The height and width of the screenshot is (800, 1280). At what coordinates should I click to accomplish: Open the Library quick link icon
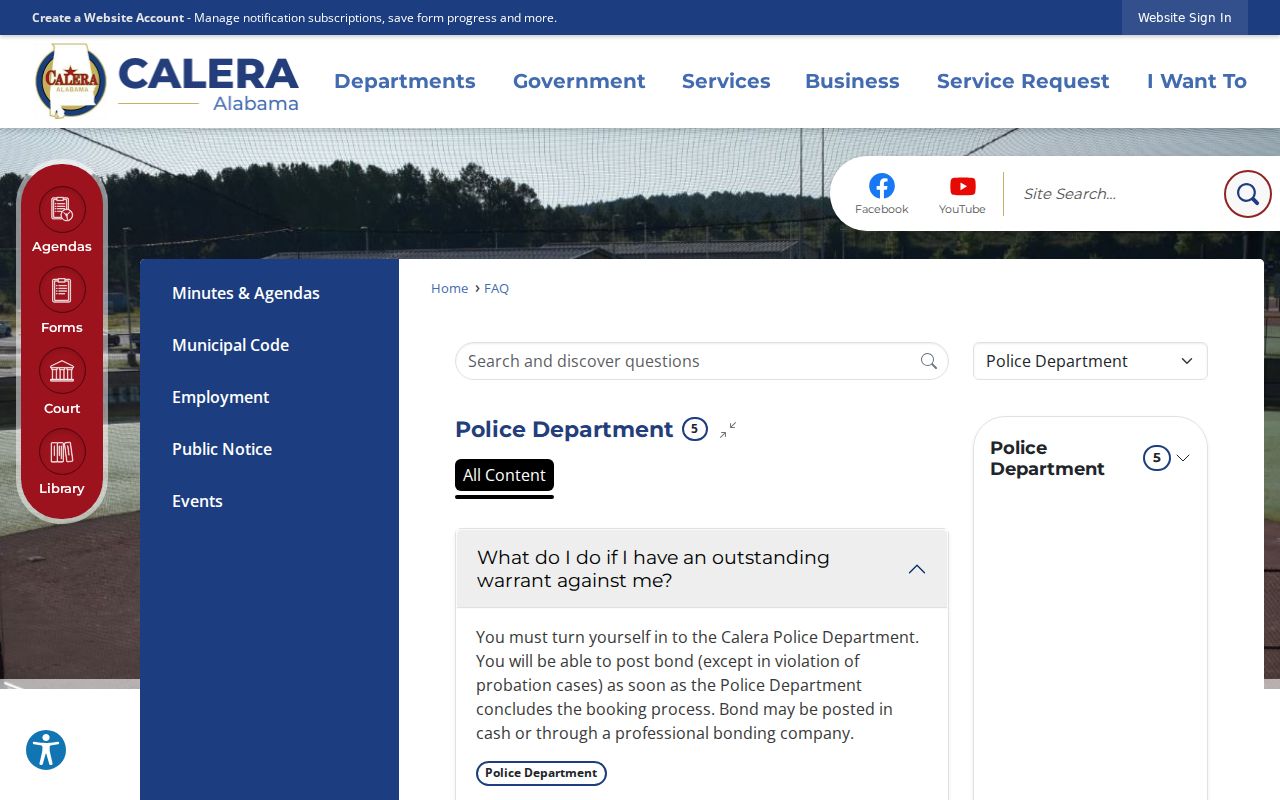click(x=62, y=452)
